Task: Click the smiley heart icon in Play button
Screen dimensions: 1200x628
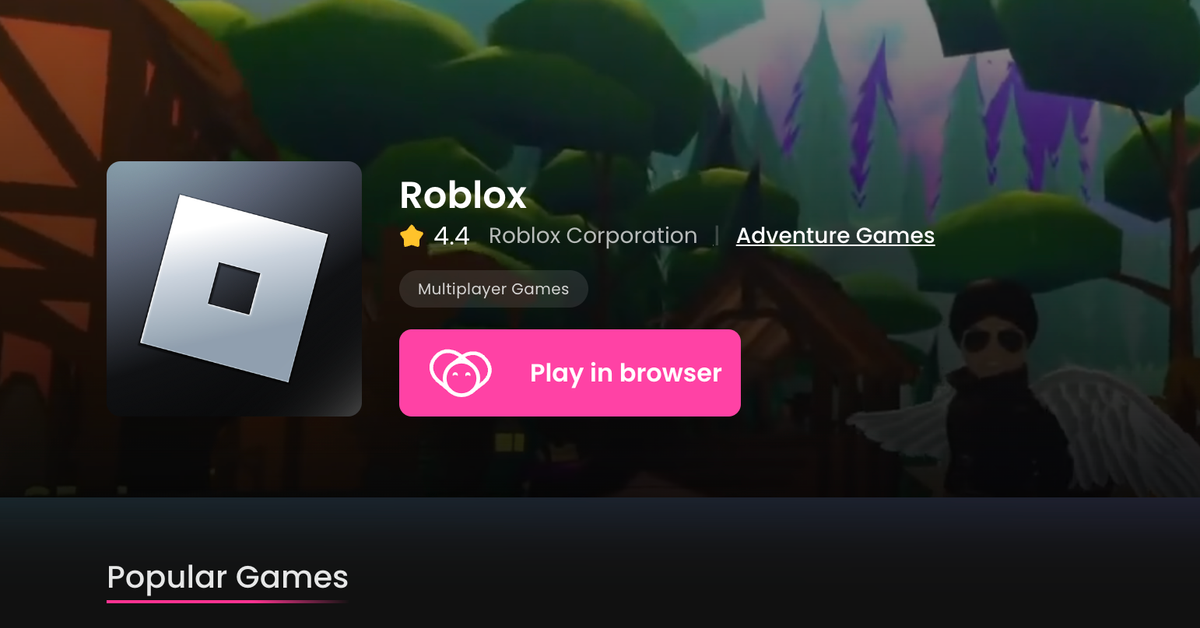Action: (x=461, y=373)
